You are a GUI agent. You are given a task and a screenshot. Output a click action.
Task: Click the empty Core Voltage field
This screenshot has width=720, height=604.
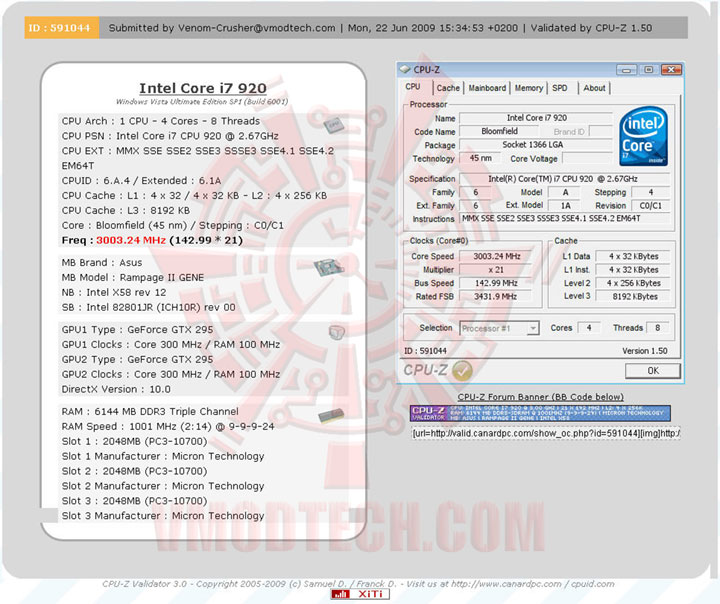pyautogui.click(x=587, y=158)
